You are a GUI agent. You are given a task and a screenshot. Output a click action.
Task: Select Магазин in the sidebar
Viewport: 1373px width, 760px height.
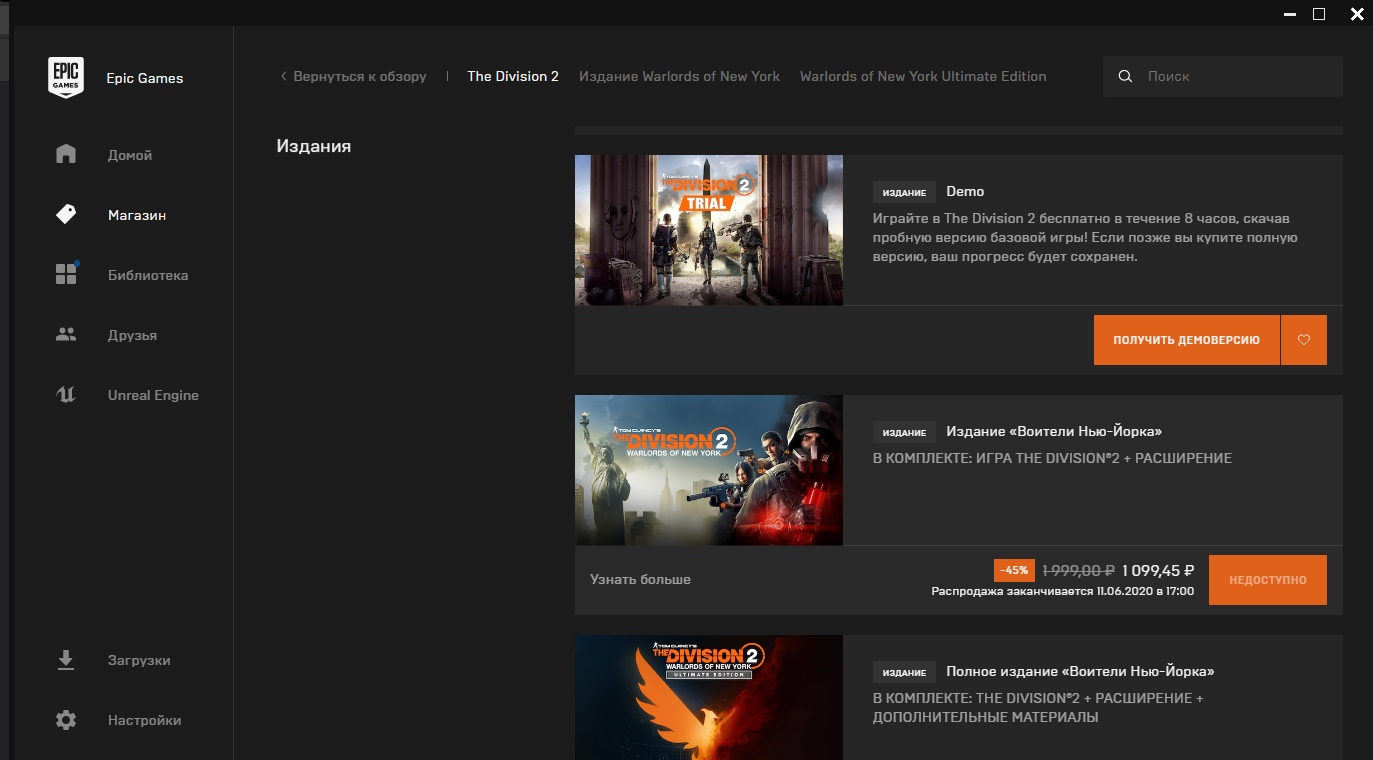(x=137, y=215)
